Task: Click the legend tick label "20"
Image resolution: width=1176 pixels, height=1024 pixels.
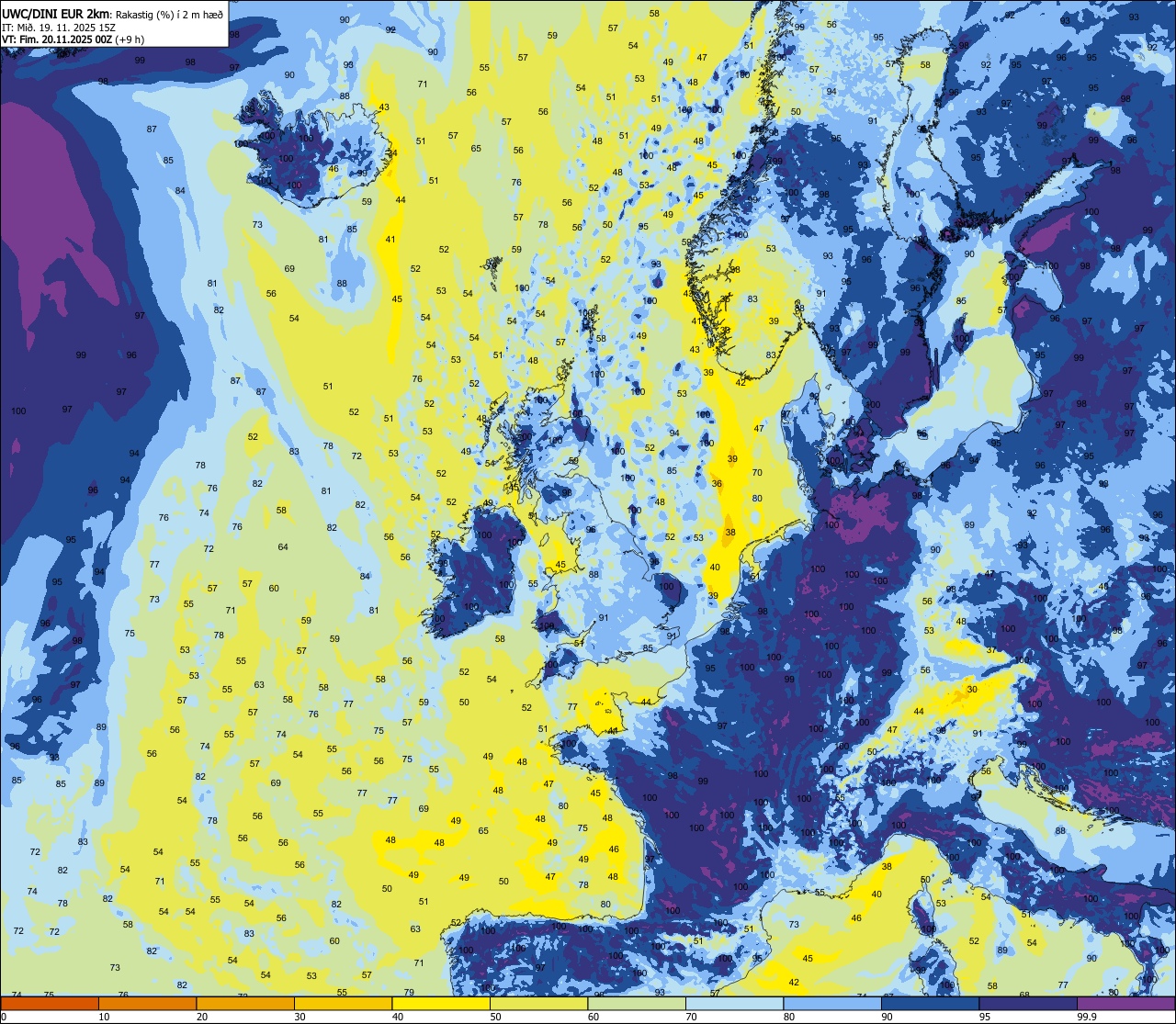Action: tap(202, 1017)
